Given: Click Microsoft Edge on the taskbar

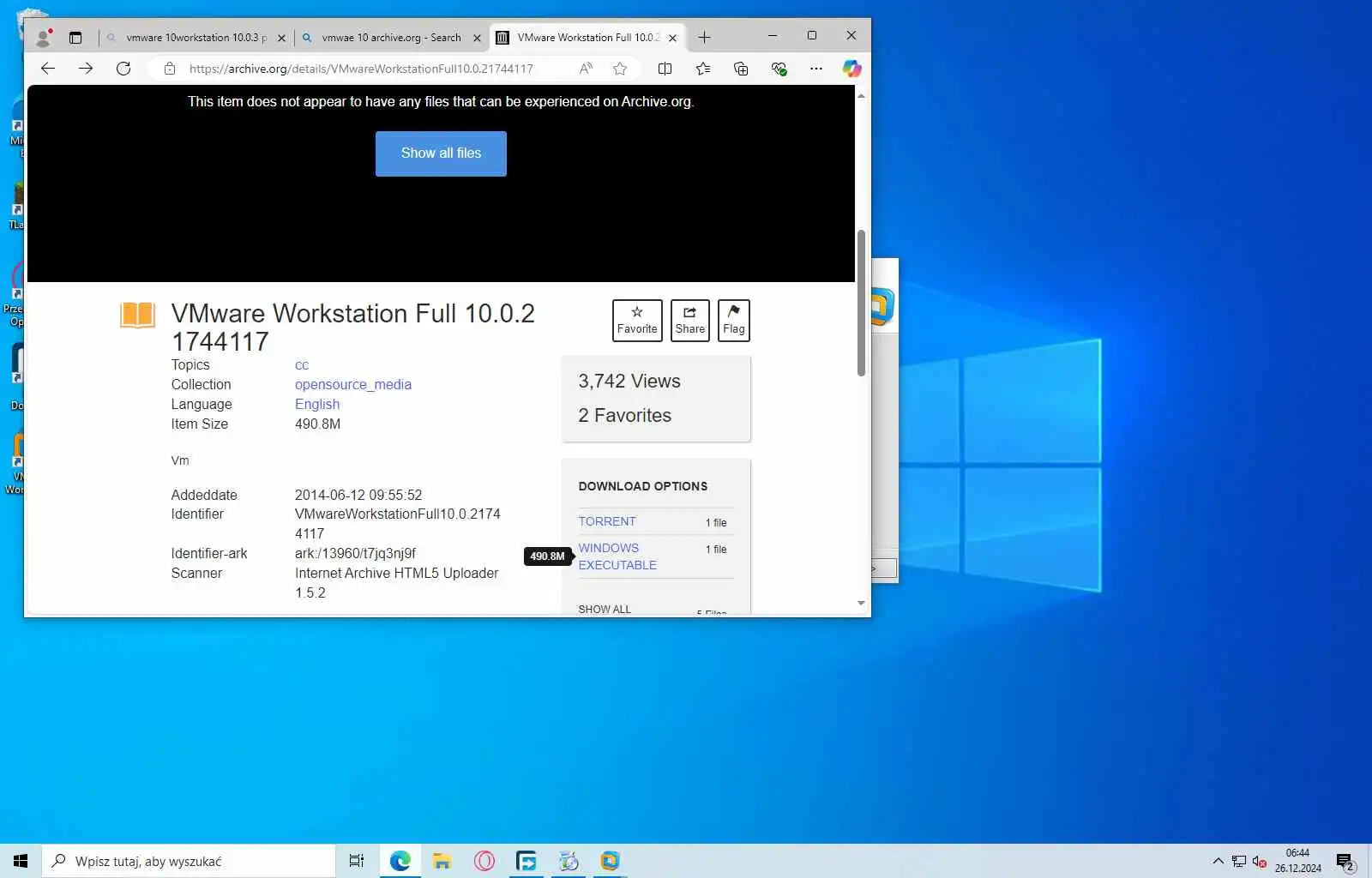Looking at the screenshot, I should (x=400, y=861).
